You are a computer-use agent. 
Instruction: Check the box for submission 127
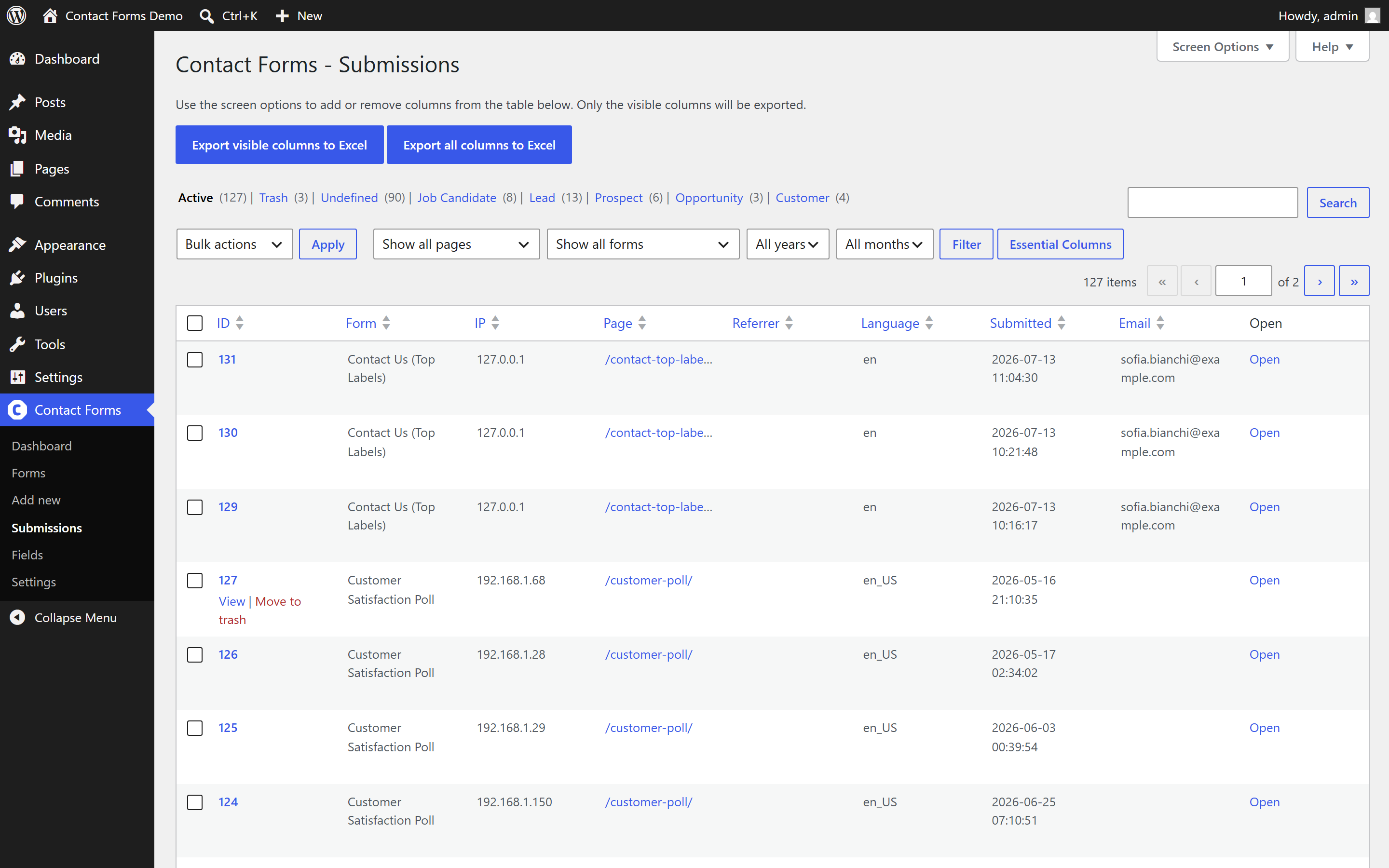click(195, 581)
